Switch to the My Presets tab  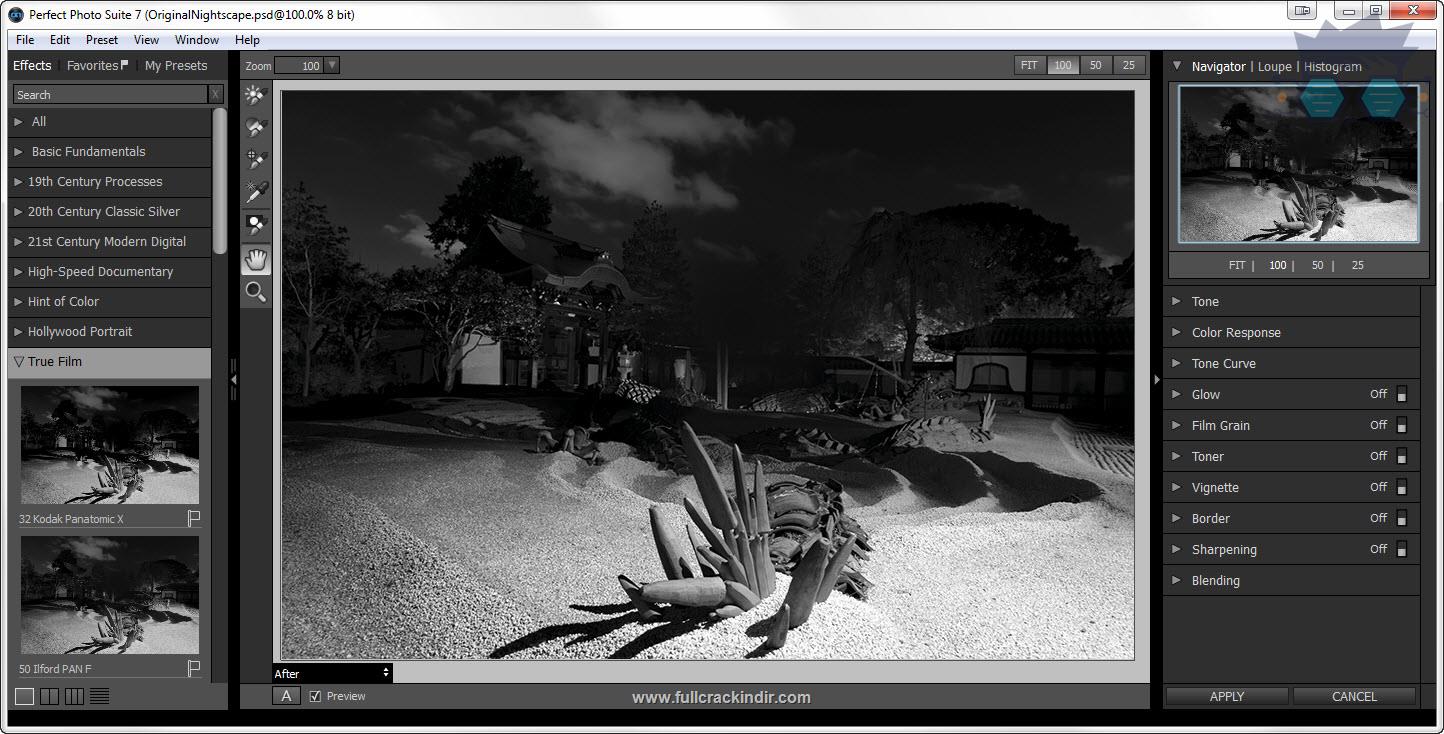(176, 66)
